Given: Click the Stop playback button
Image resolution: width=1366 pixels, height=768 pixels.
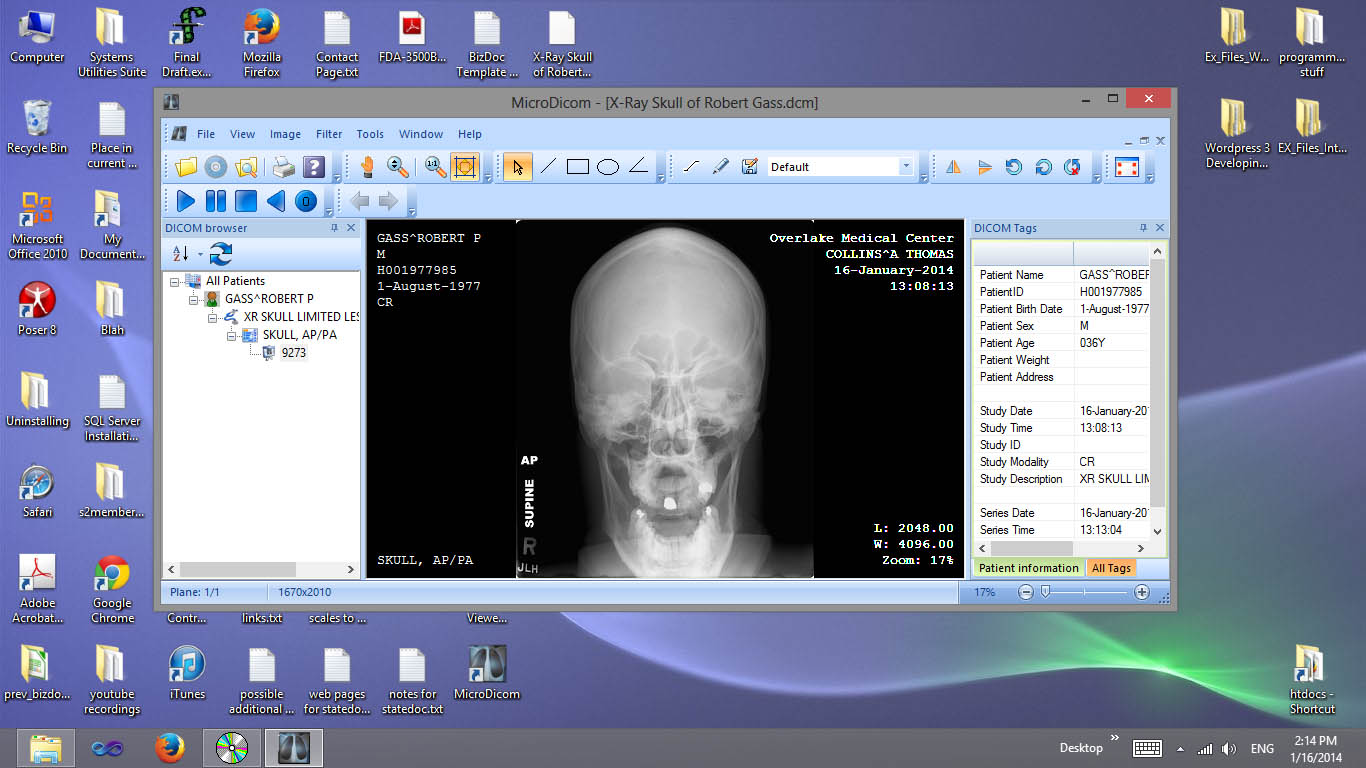Looking at the screenshot, I should click(x=246, y=201).
